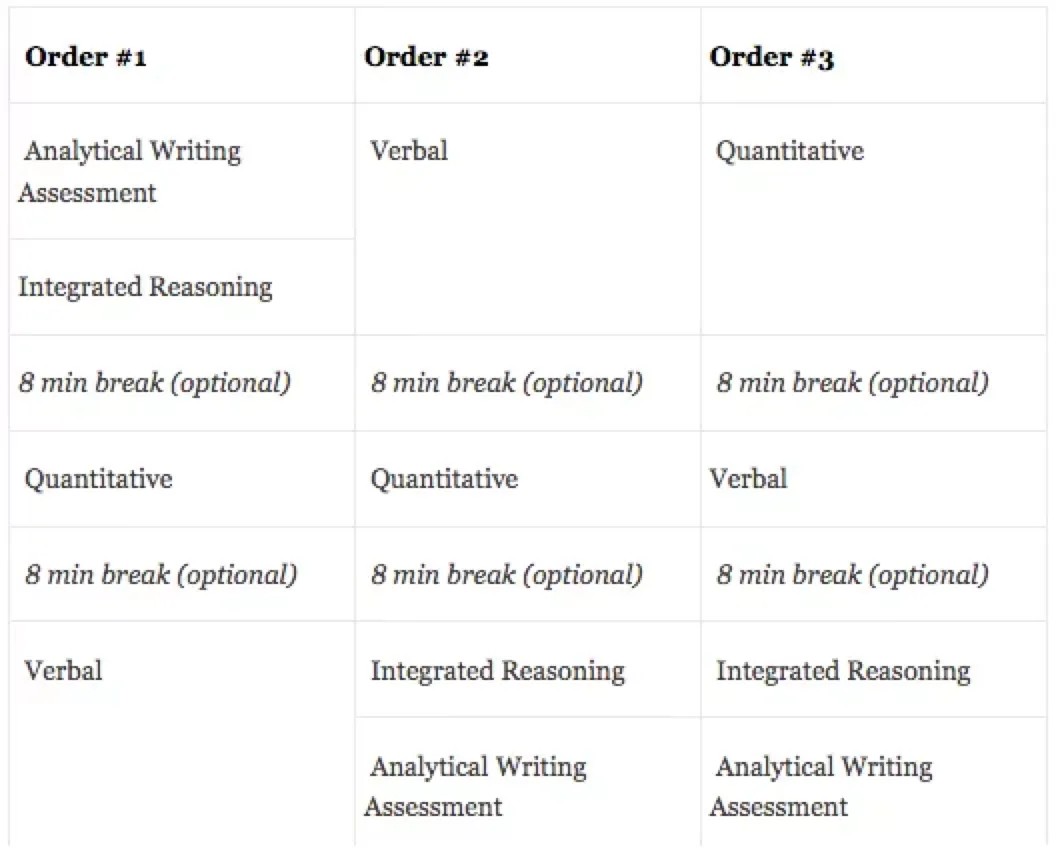Click Analytical Writing Assessment in Order #2 column
Viewport: 1056px width, 852px height.
point(476,786)
